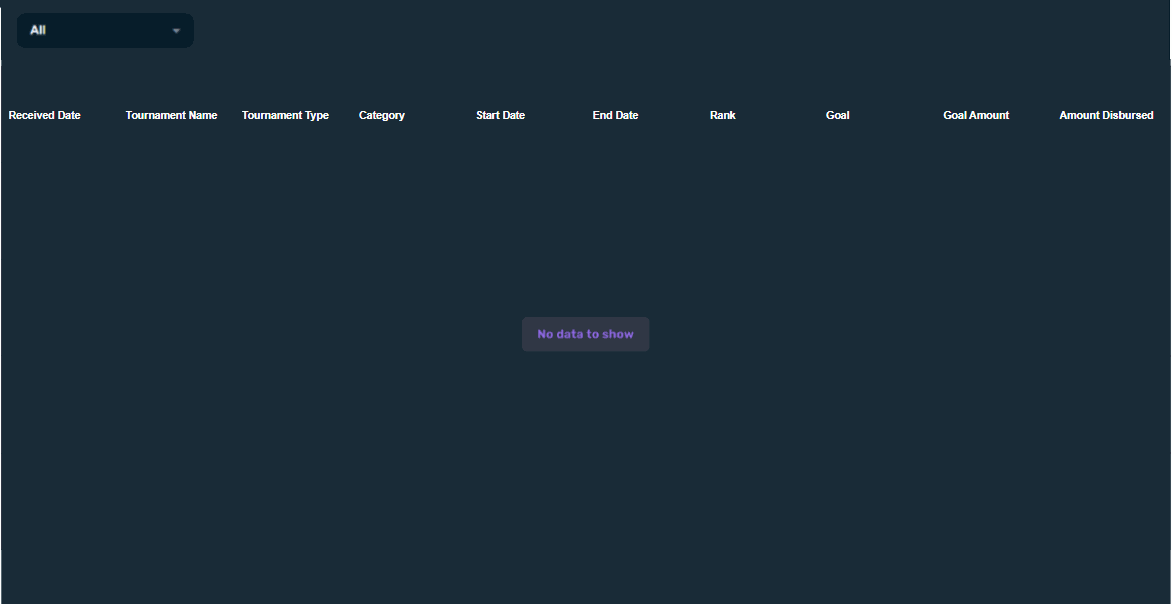Click the Goal Amount column header
The image size is (1172, 604).
[x=976, y=115]
